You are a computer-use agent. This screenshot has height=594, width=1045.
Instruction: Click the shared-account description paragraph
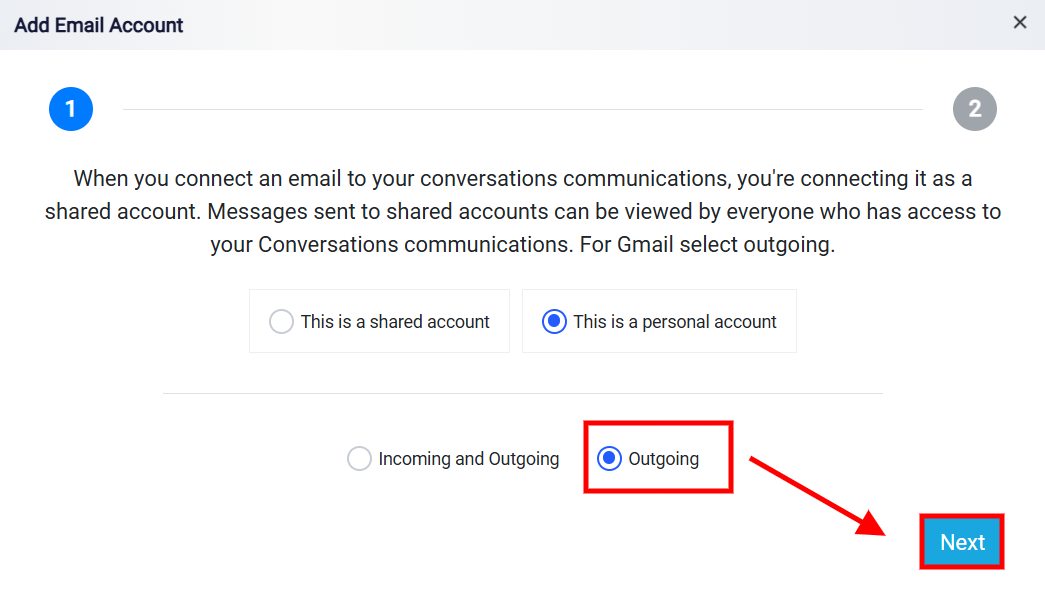click(x=522, y=211)
